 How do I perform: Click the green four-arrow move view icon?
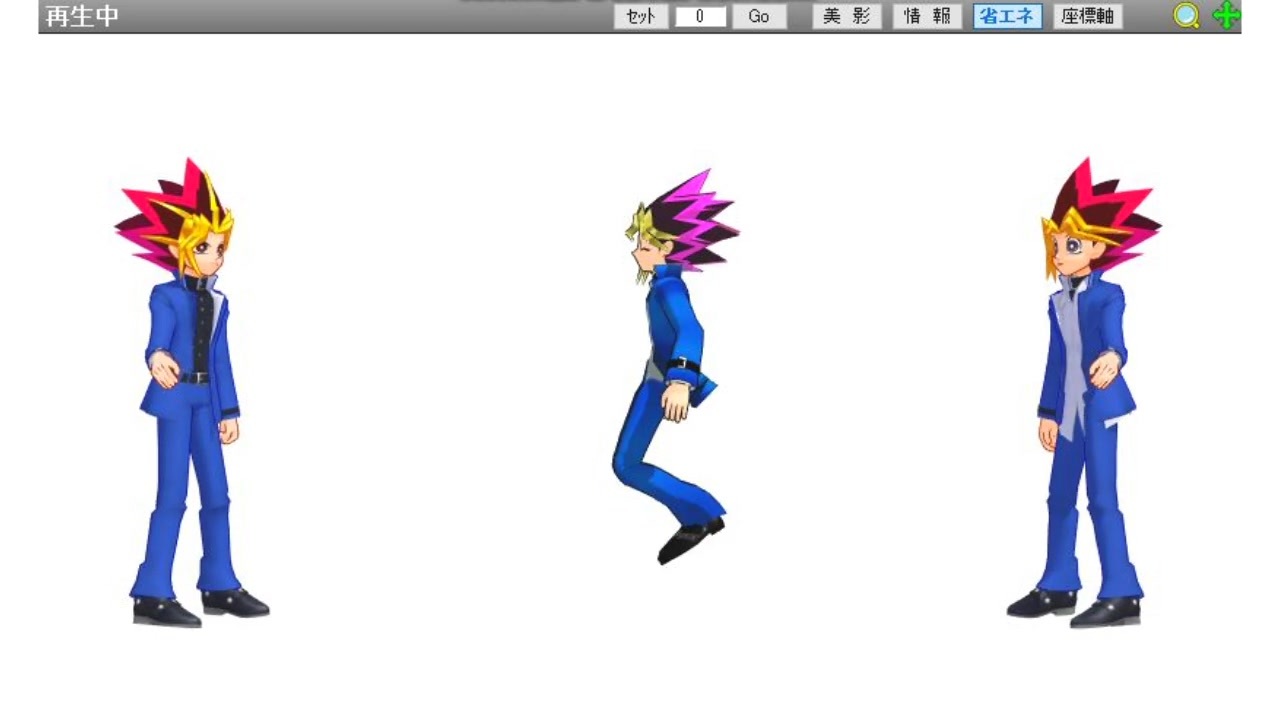coord(1226,16)
